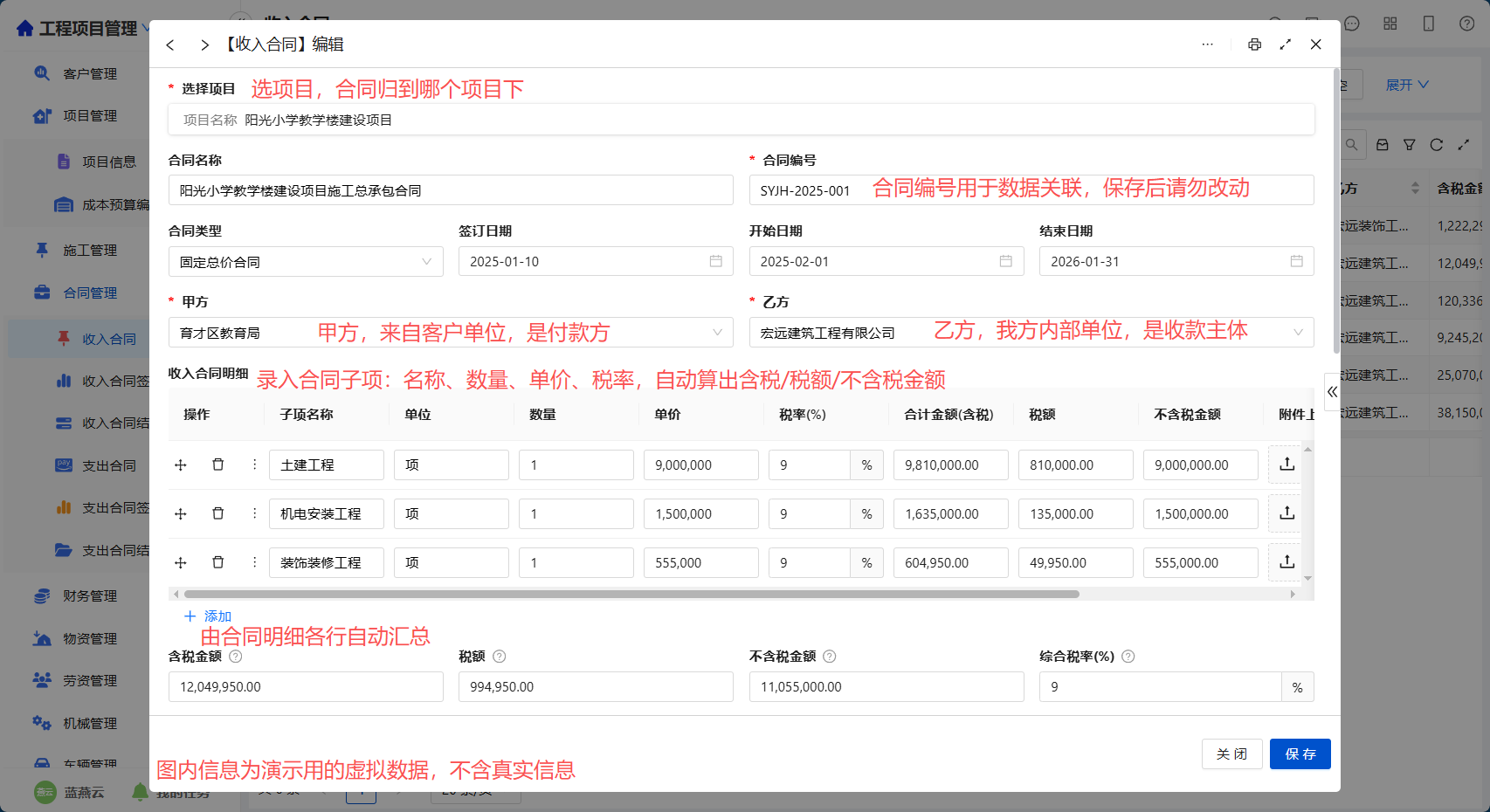The height and width of the screenshot is (812, 1490).
Task: Open calendar icon in 结束日期 field
Action: (1297, 261)
